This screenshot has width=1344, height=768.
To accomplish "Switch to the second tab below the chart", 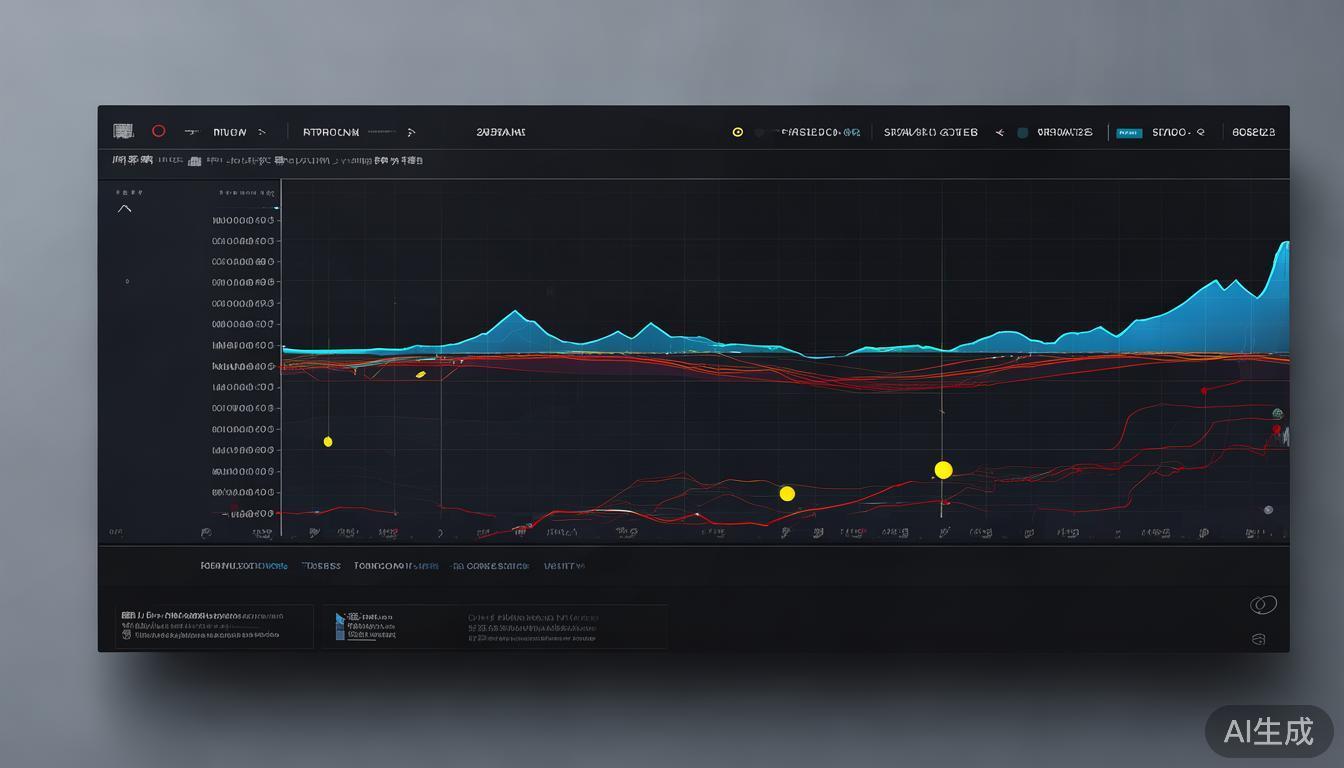I will click(321, 566).
